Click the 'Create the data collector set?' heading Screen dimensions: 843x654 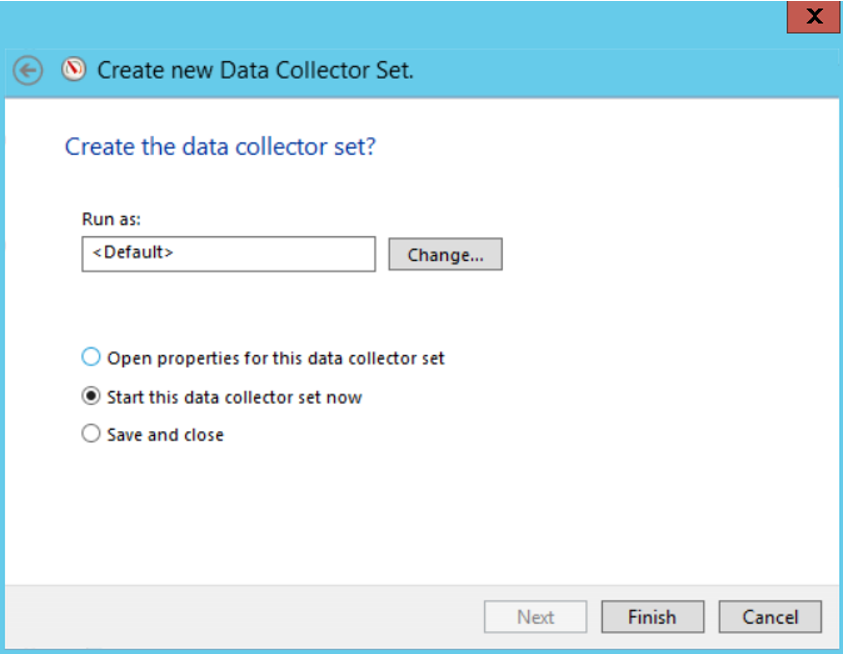coord(220,146)
